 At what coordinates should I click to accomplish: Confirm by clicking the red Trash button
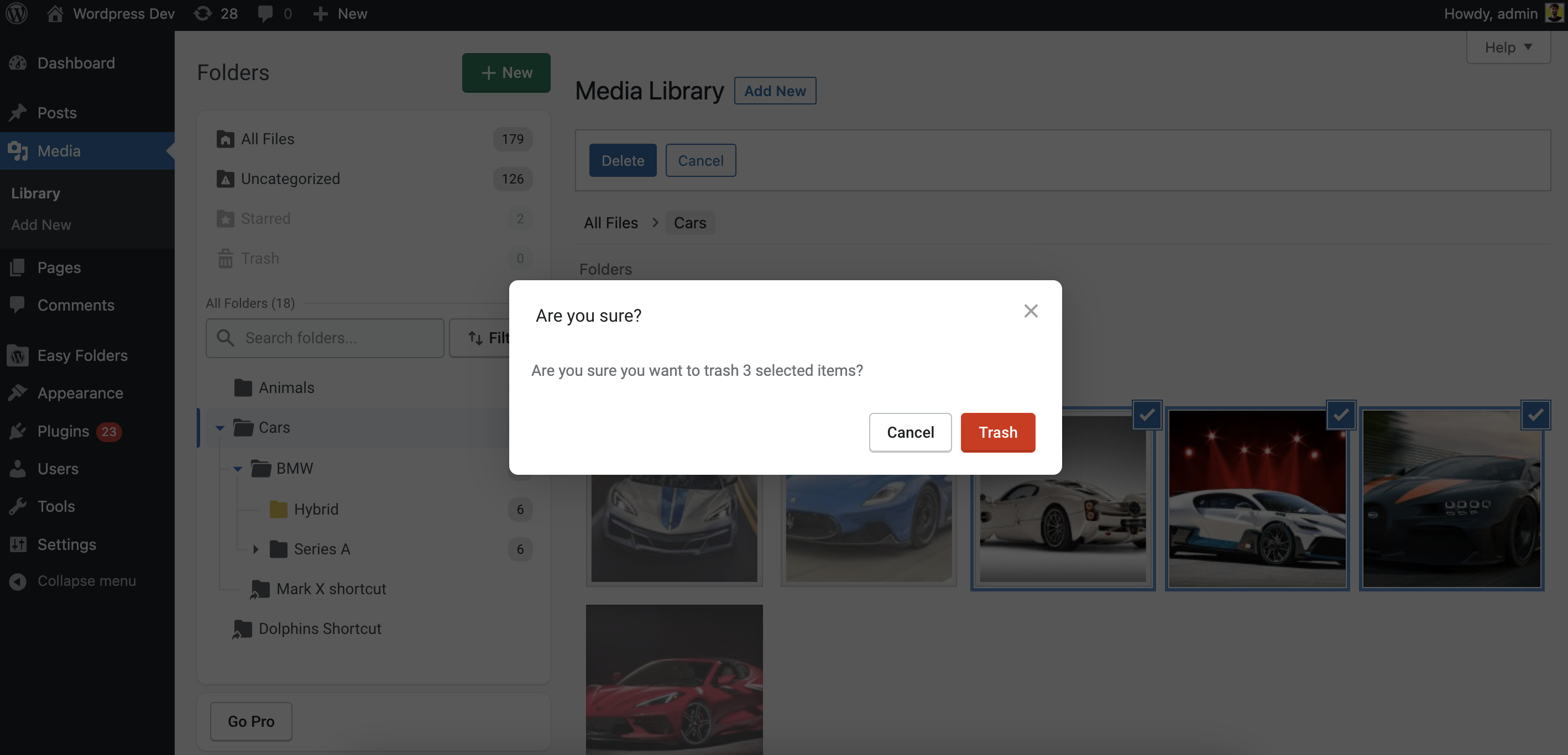[997, 432]
